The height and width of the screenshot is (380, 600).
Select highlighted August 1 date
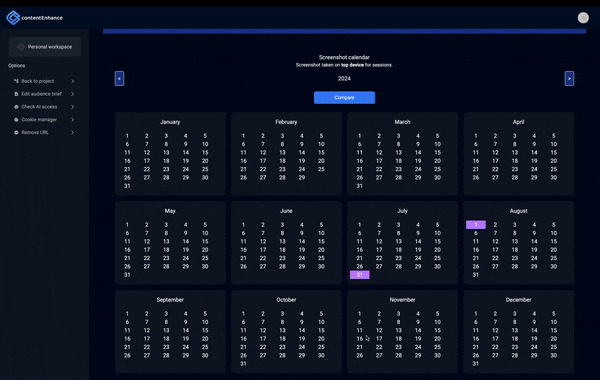476,225
